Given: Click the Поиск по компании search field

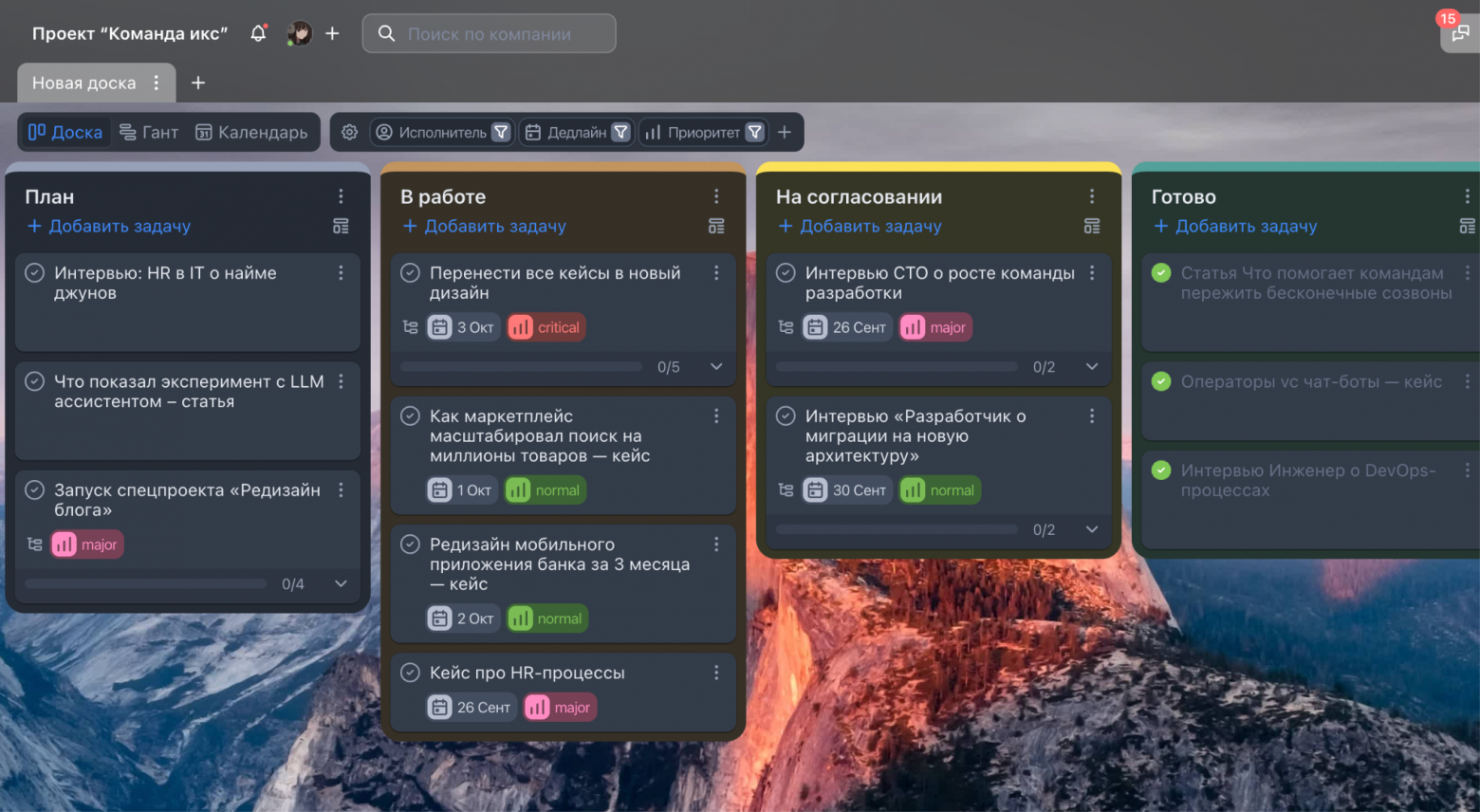Looking at the screenshot, I should (490, 33).
